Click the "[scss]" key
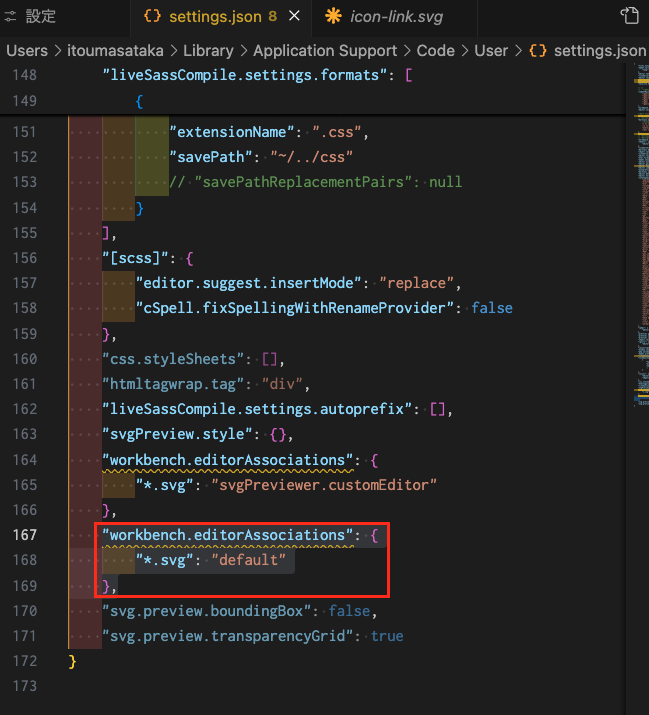This screenshot has width=649, height=715. coord(135,259)
